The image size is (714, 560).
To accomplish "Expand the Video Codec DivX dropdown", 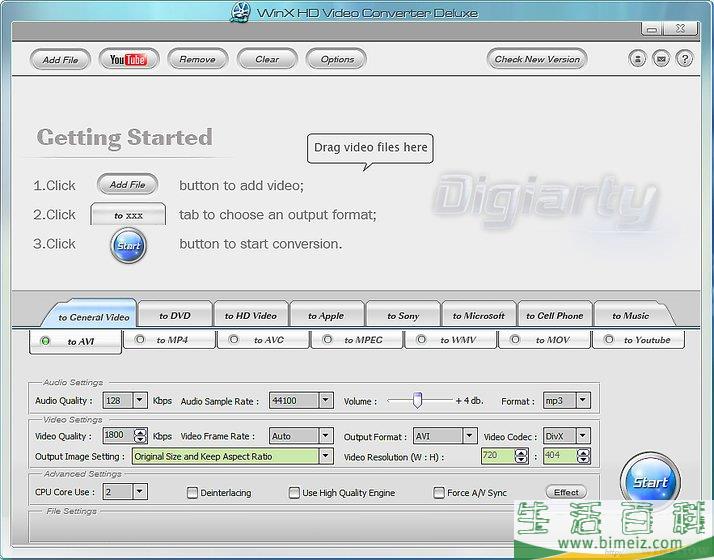I will click(x=583, y=436).
